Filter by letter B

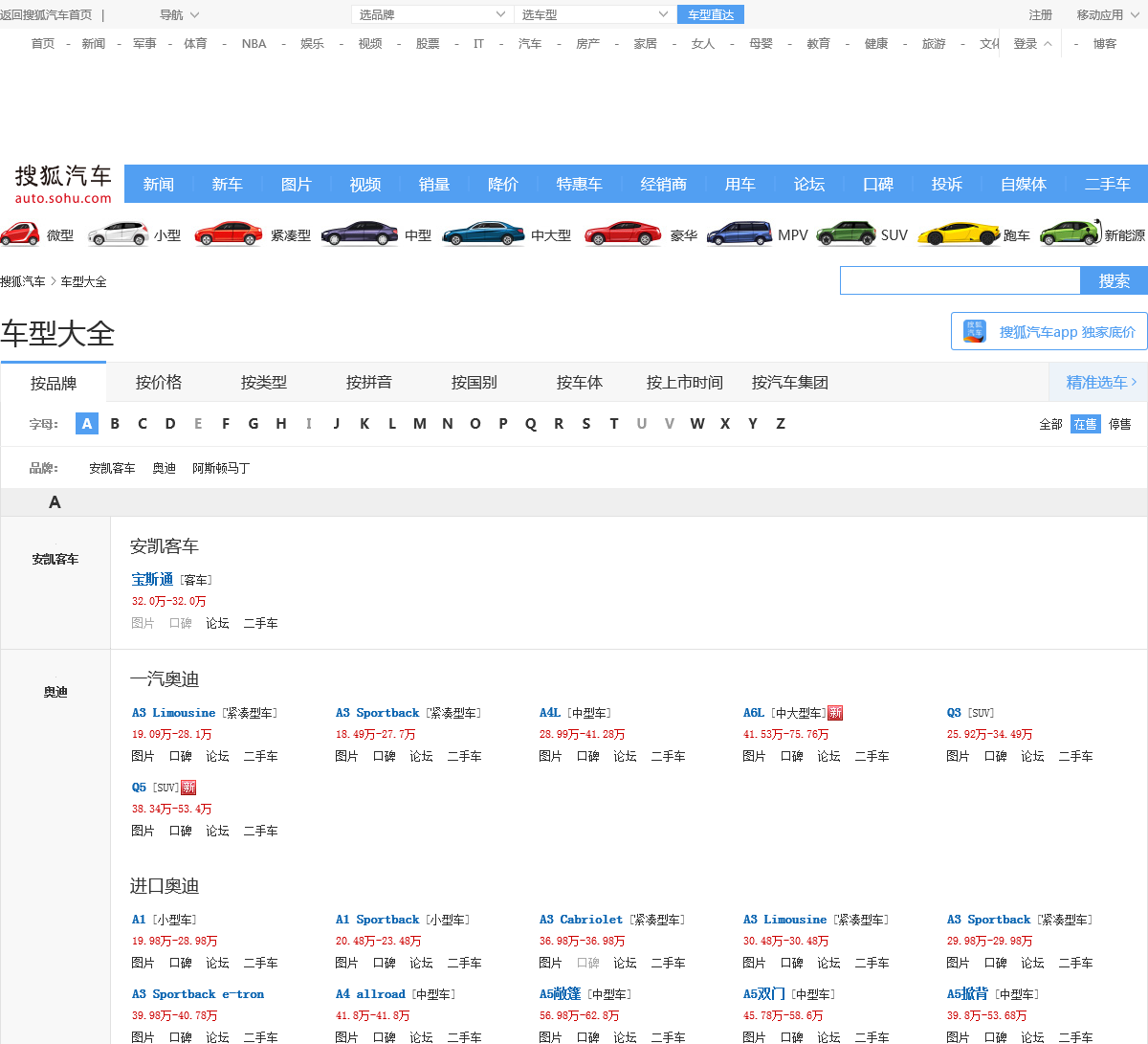[x=115, y=423]
